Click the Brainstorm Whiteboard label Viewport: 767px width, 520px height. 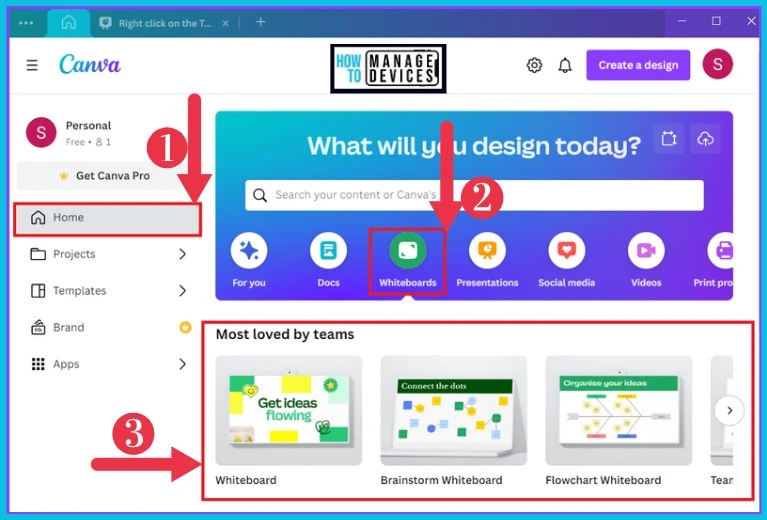pos(441,480)
